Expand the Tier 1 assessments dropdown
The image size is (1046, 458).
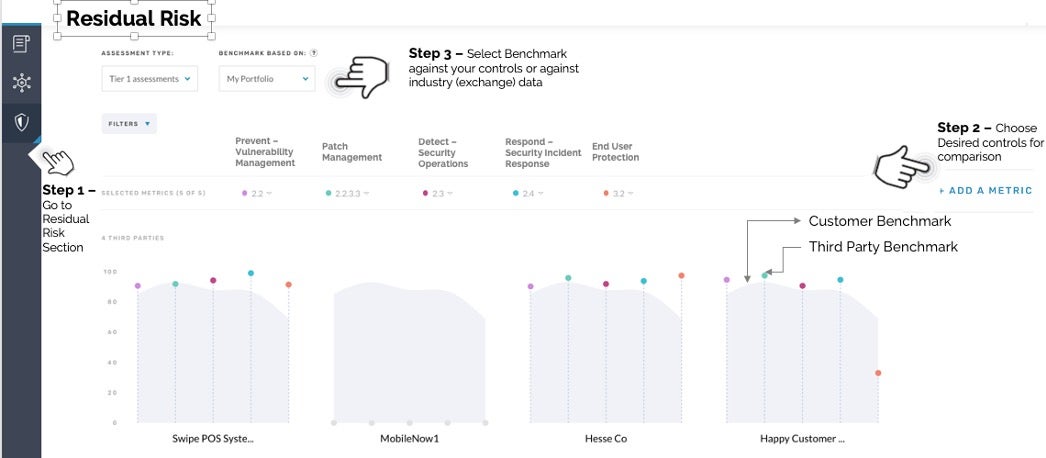tap(150, 79)
